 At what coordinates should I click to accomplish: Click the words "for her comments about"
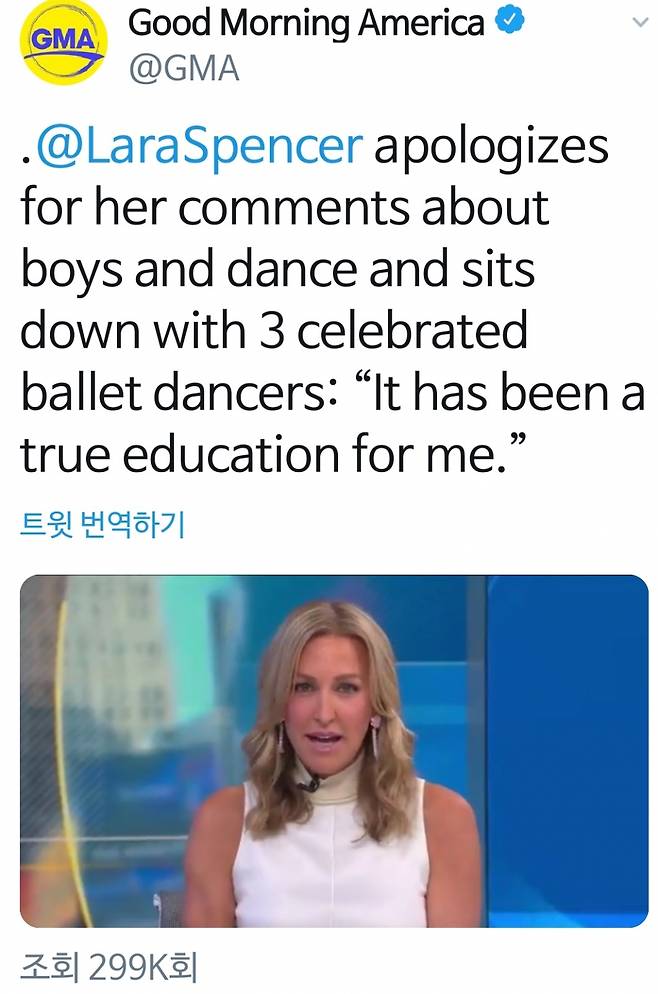click(285, 208)
